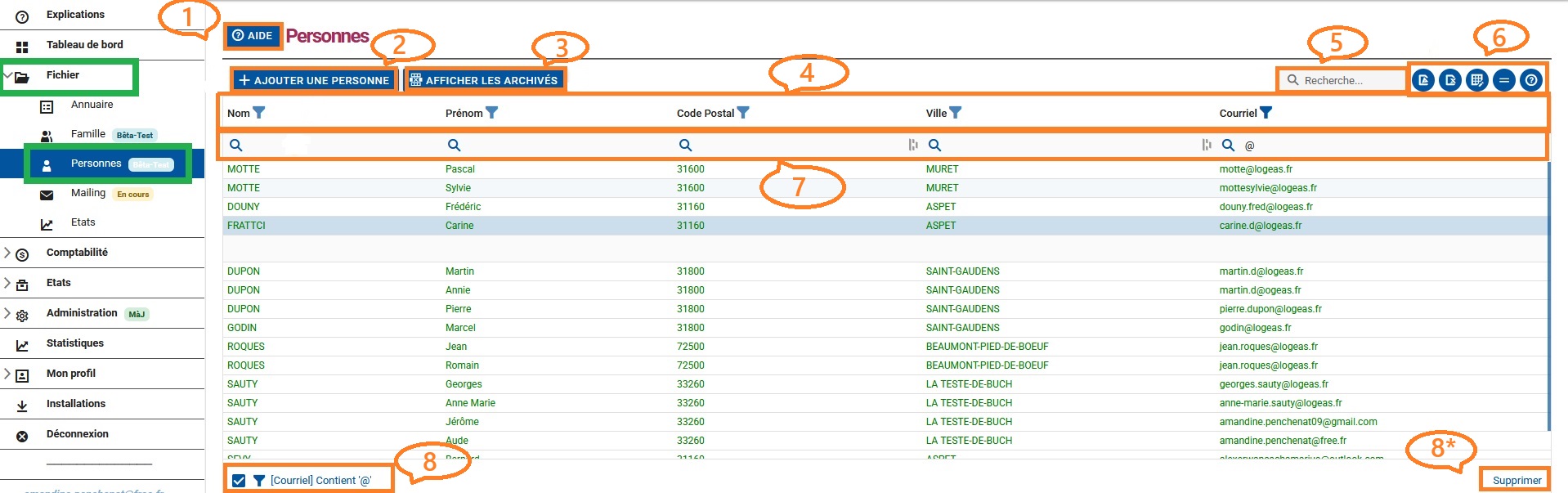
Task: Click Afficher les archivés button
Action: (x=483, y=80)
